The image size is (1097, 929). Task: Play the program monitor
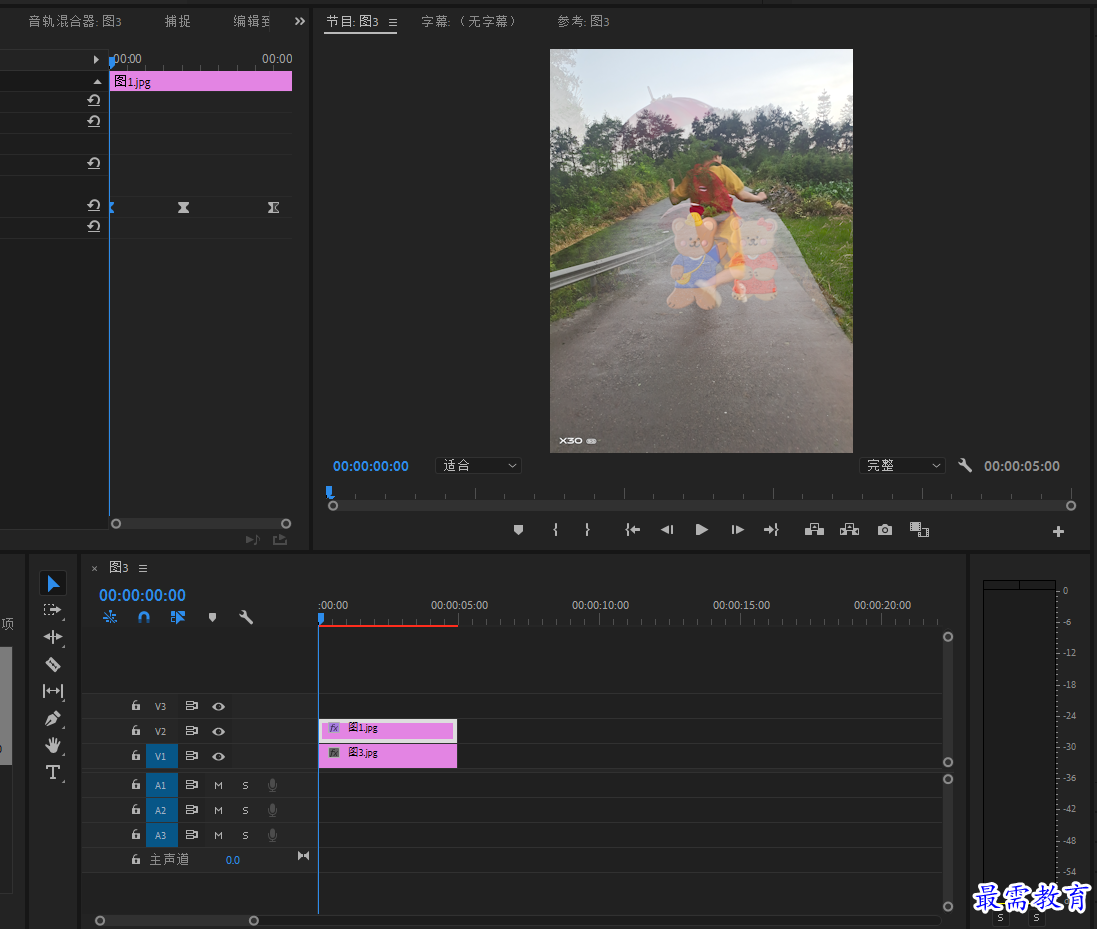702,530
